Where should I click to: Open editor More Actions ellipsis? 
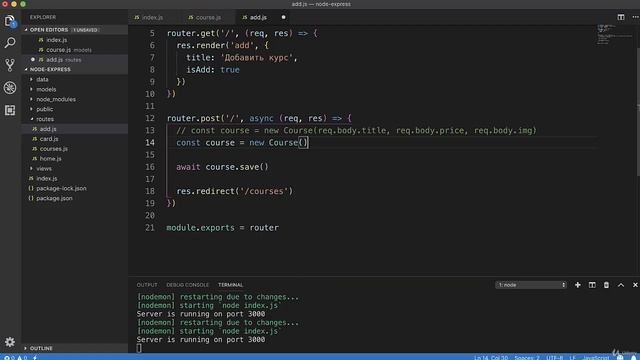click(635, 17)
